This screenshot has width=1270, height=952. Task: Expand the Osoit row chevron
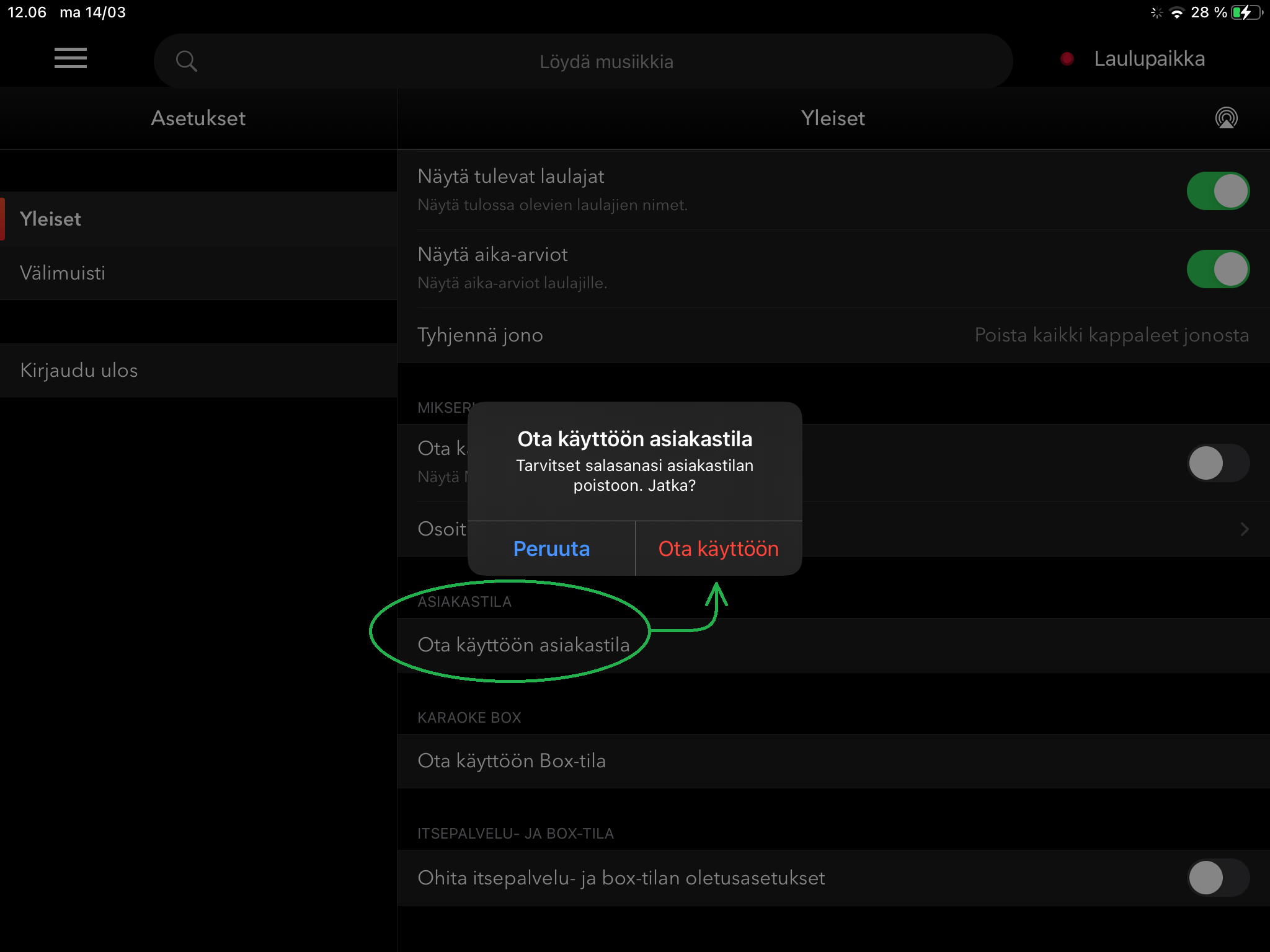pos(1244,529)
